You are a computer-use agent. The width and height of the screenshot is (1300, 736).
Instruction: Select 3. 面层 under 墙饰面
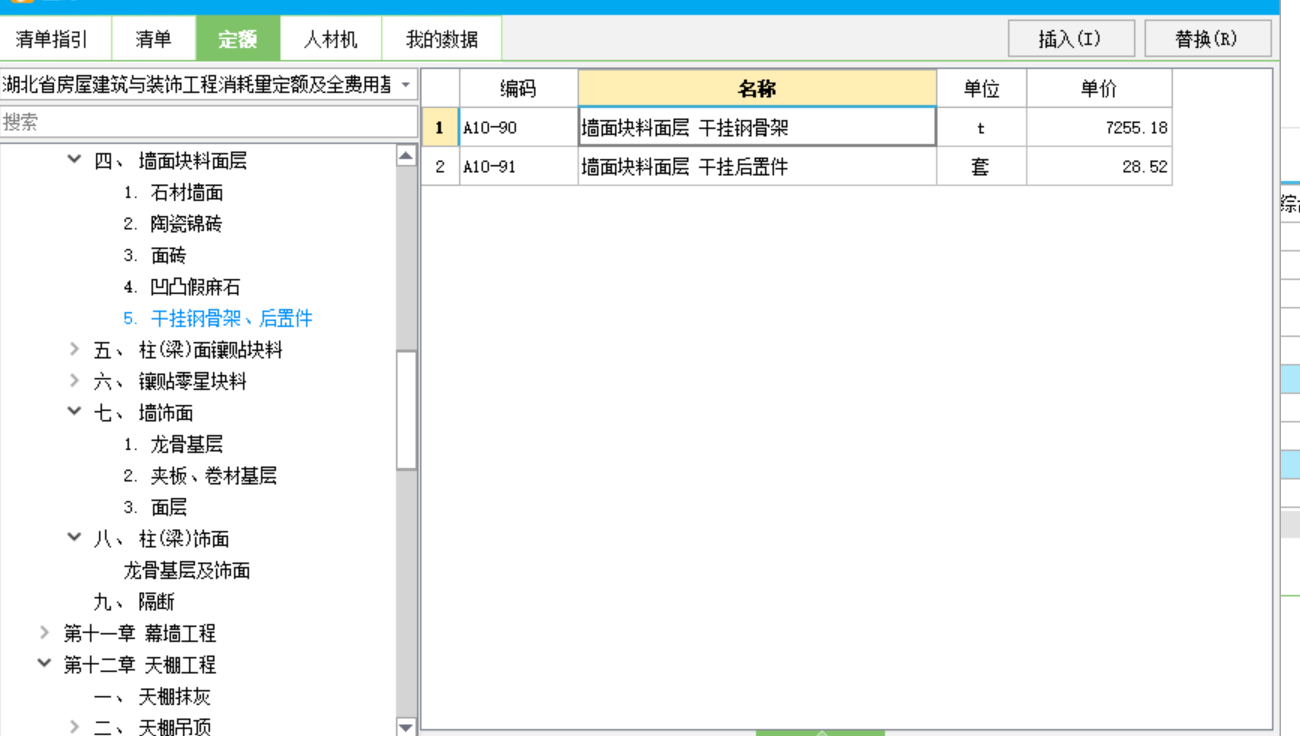(x=155, y=507)
